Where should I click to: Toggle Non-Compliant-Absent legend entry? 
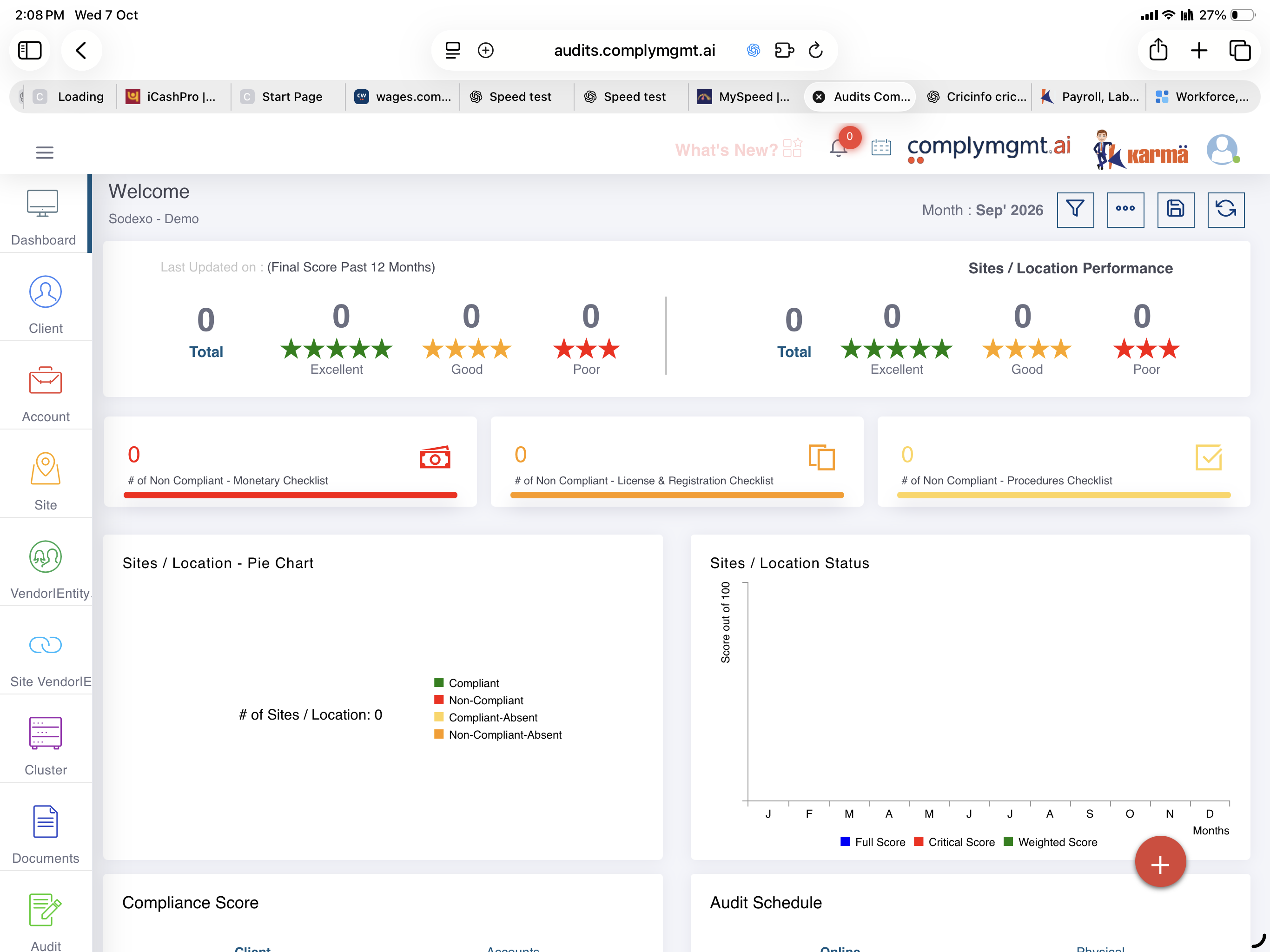498,735
